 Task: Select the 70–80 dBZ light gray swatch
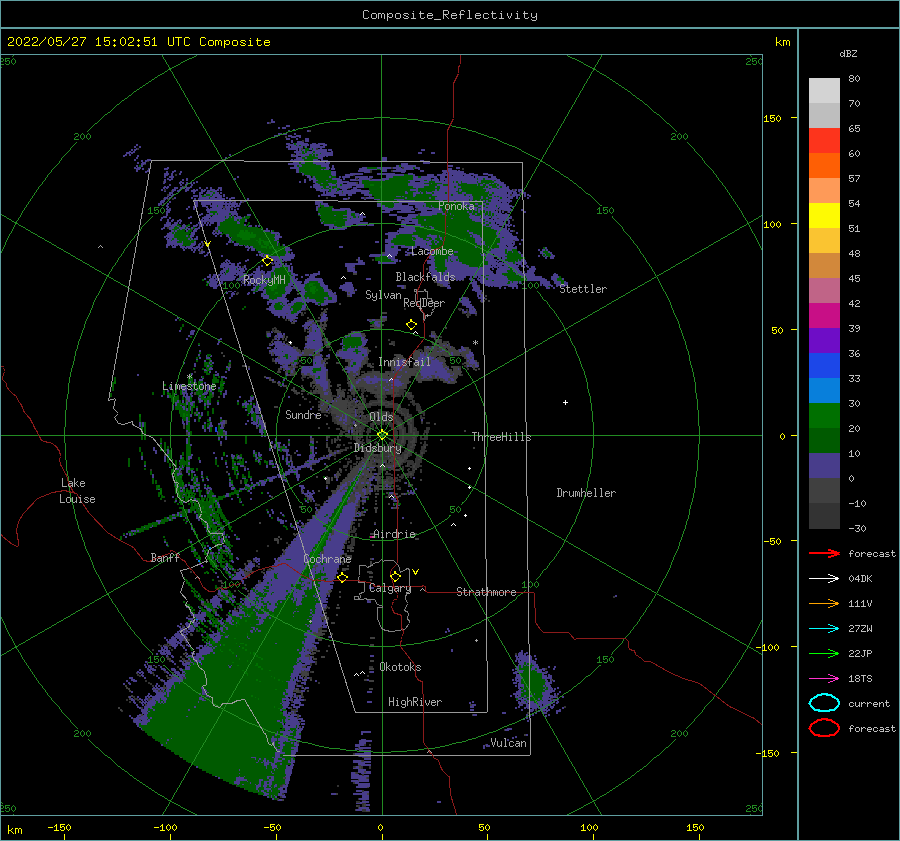pos(824,91)
